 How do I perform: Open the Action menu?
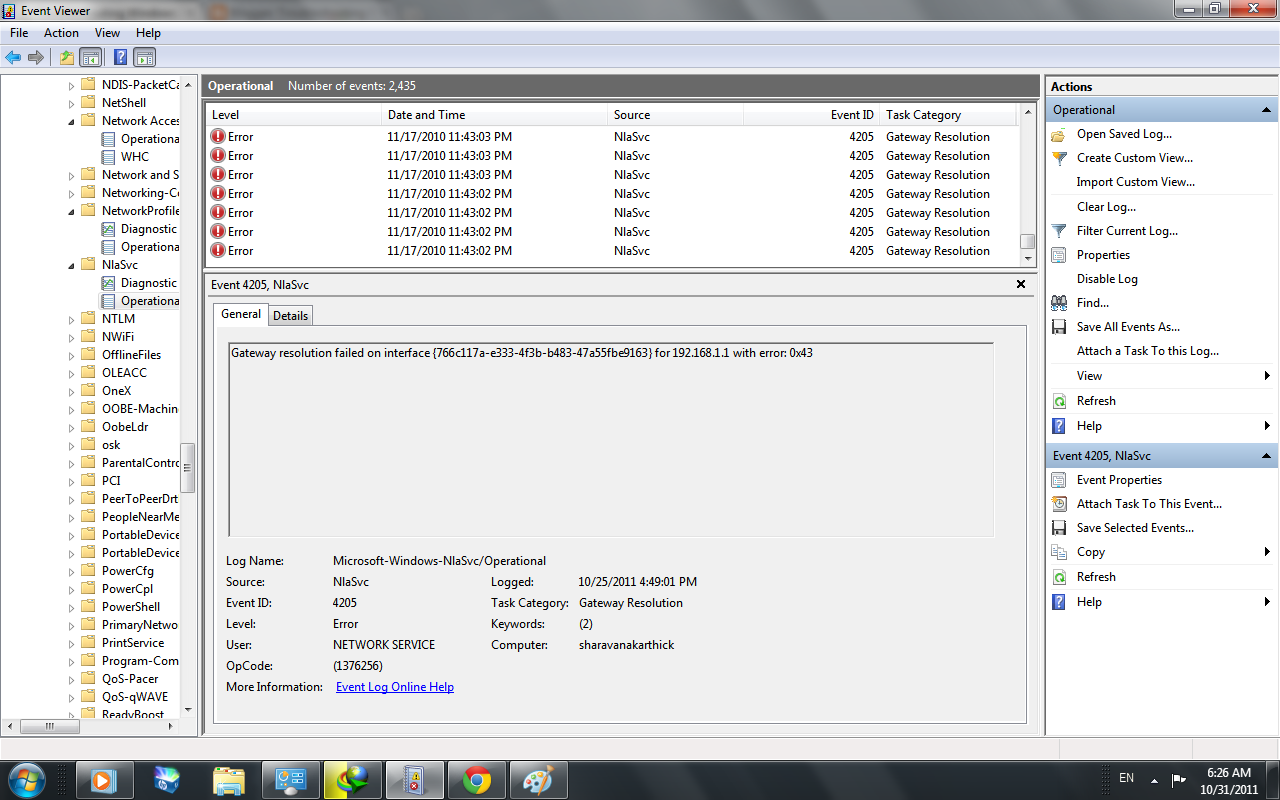(x=61, y=32)
